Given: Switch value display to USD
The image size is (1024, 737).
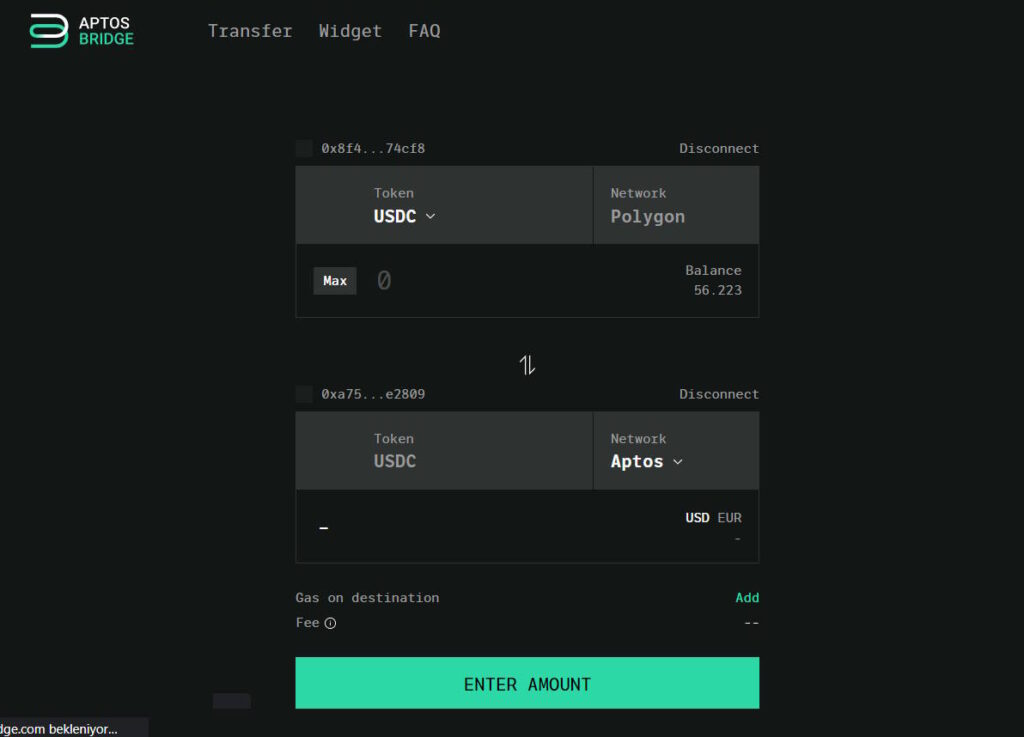Looking at the screenshot, I should pos(697,518).
